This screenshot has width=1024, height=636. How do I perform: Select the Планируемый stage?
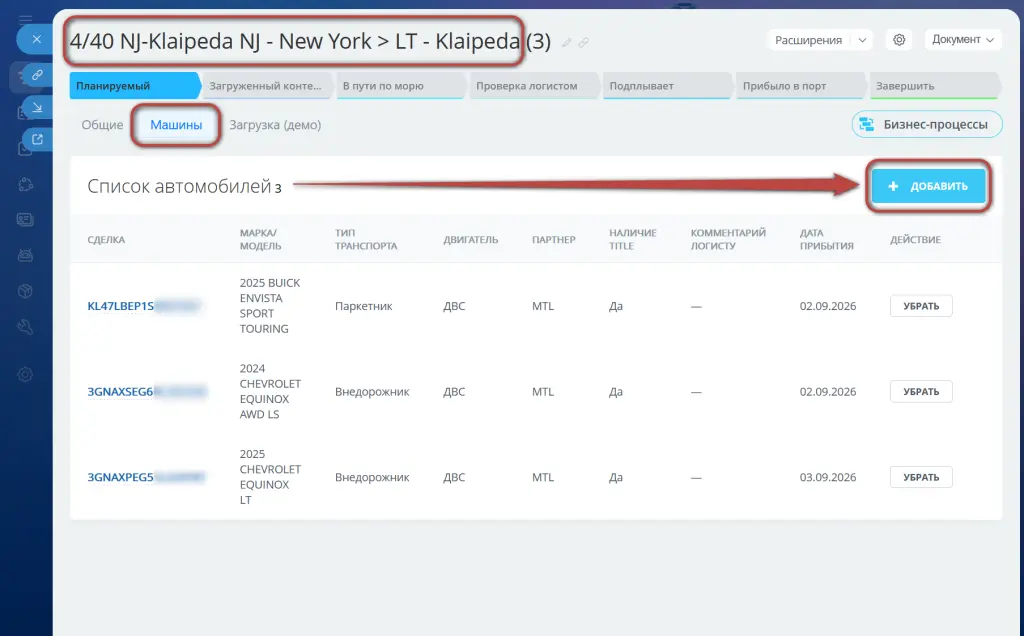point(135,86)
